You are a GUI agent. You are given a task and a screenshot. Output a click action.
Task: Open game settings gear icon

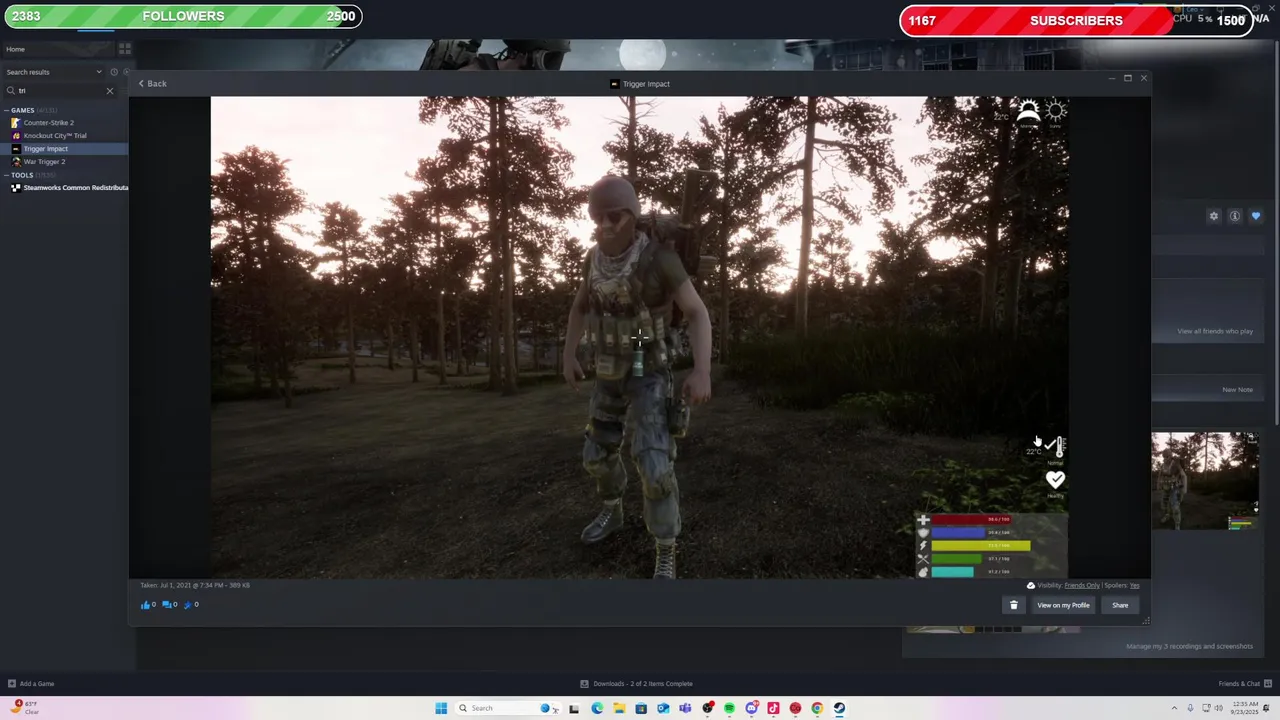pos(1214,216)
